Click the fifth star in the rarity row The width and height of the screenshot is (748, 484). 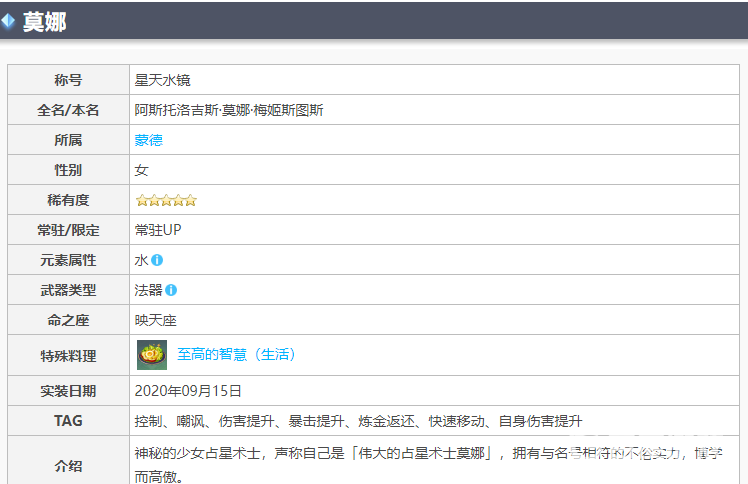(191, 200)
